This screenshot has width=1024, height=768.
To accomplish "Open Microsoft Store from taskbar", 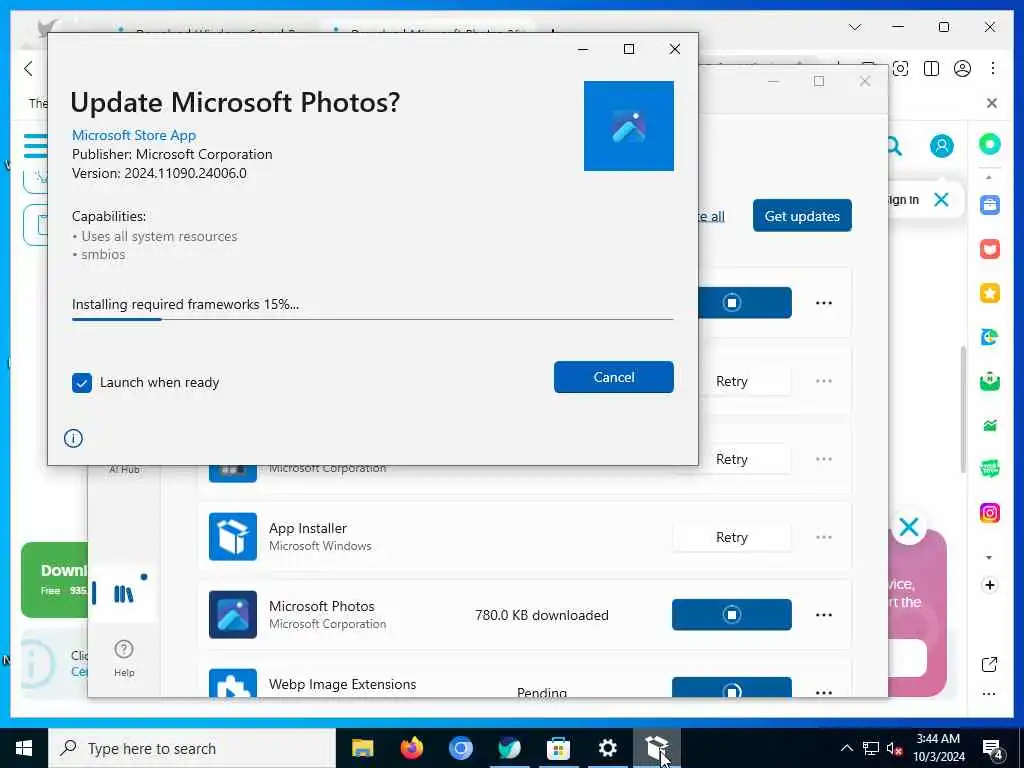I will [x=558, y=748].
